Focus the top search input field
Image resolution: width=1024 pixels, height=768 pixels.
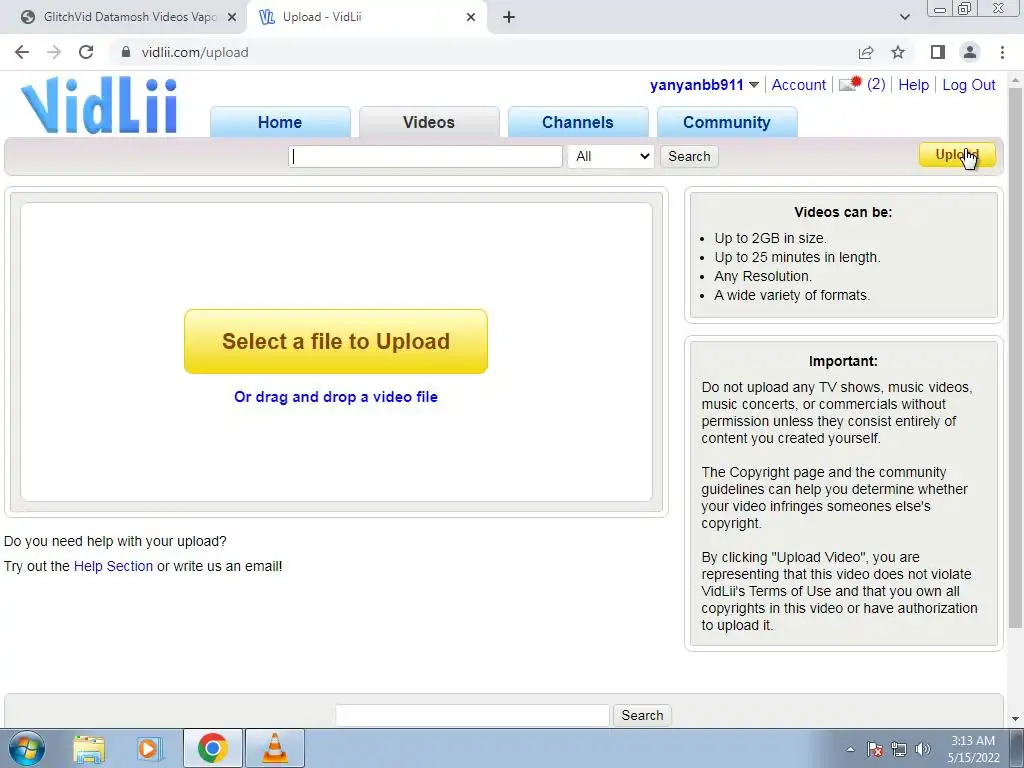425,156
